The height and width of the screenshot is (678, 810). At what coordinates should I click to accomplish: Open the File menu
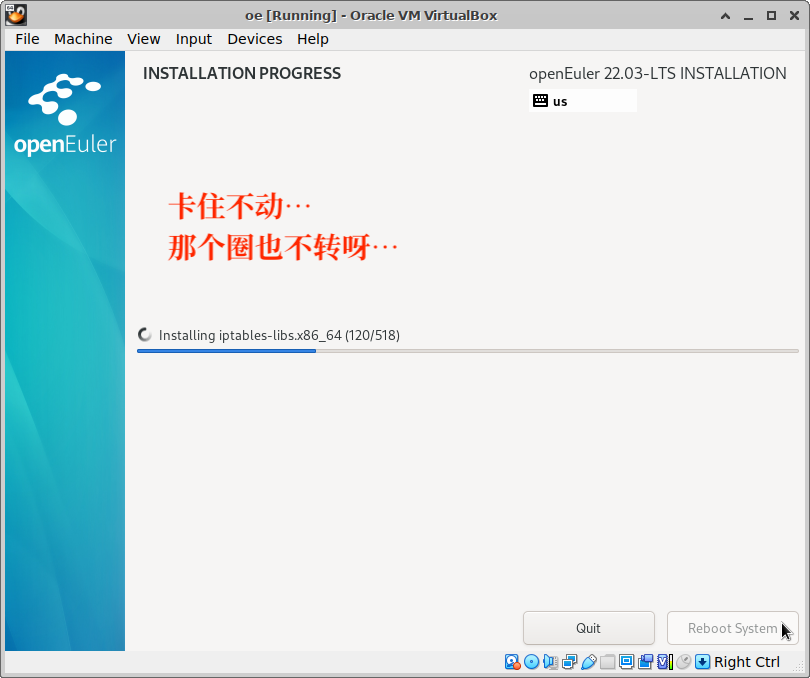(x=27, y=39)
